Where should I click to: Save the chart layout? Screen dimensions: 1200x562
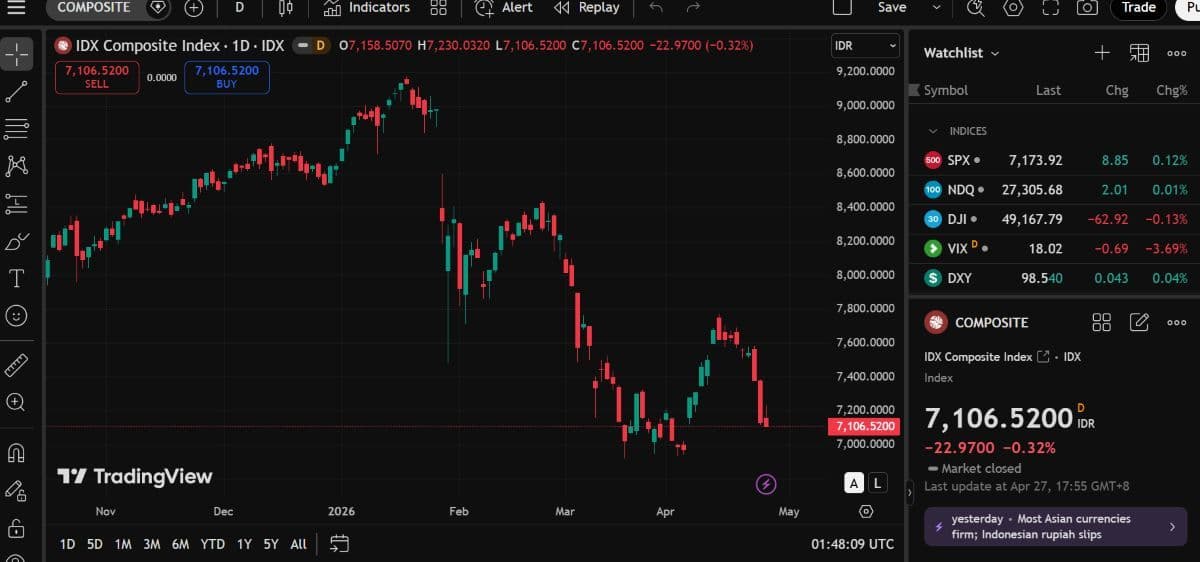(x=892, y=7)
